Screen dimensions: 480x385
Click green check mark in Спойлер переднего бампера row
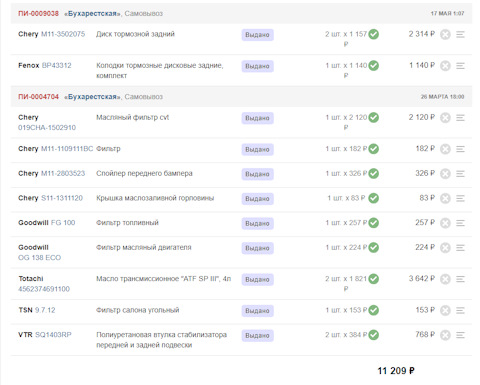point(374,173)
